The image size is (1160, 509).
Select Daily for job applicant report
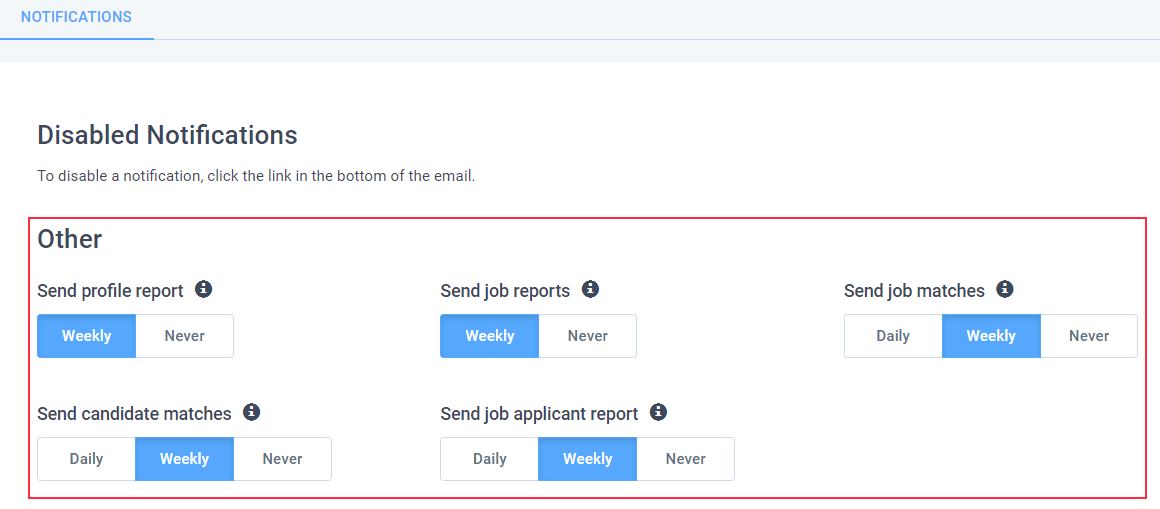(490, 459)
